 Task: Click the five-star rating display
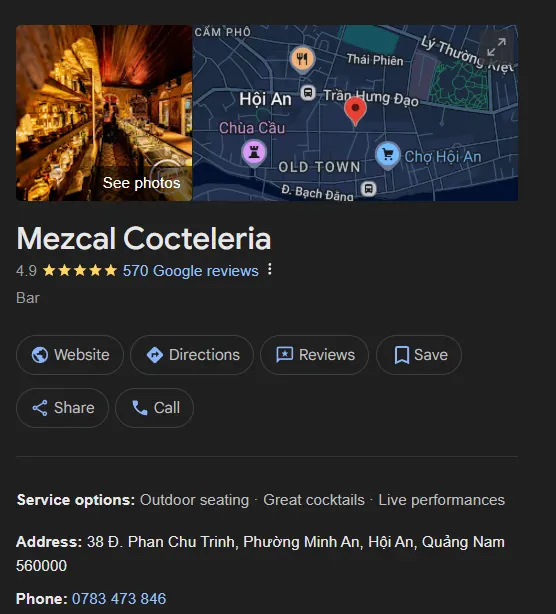(80, 271)
